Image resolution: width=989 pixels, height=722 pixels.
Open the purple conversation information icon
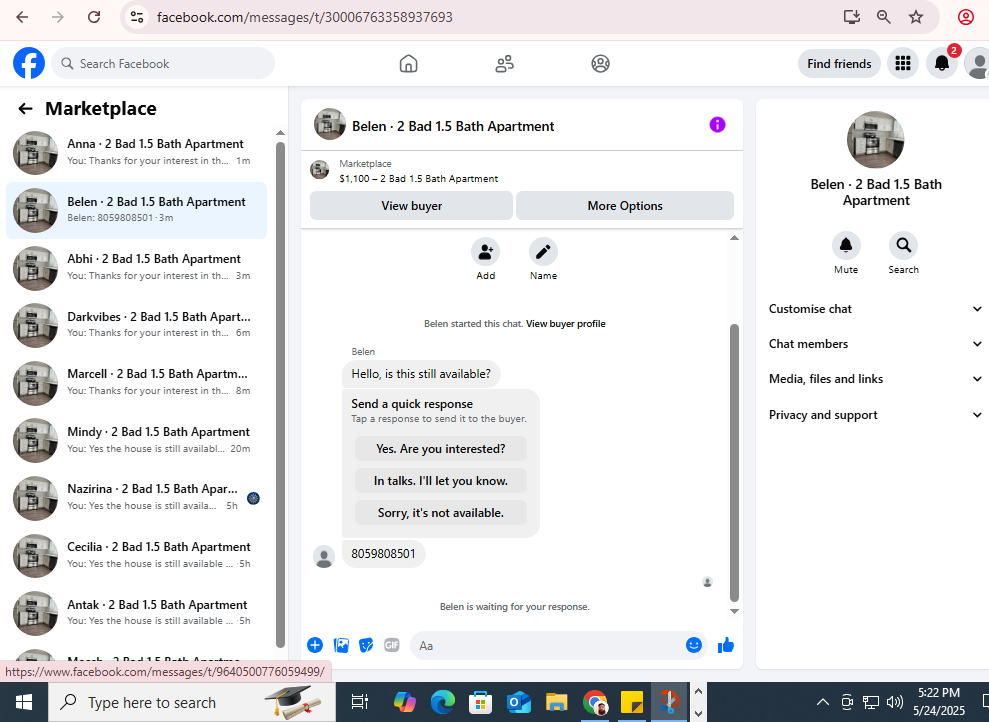(717, 125)
